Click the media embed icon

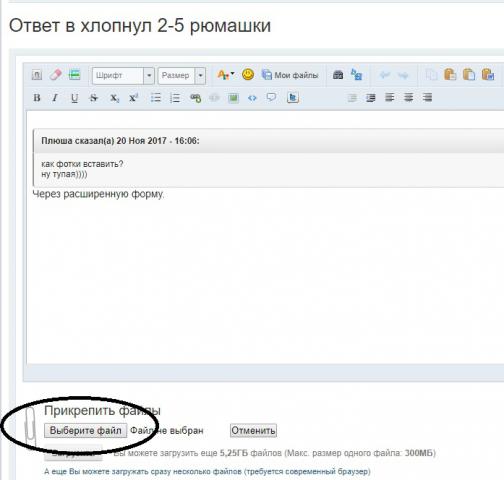tap(293, 98)
